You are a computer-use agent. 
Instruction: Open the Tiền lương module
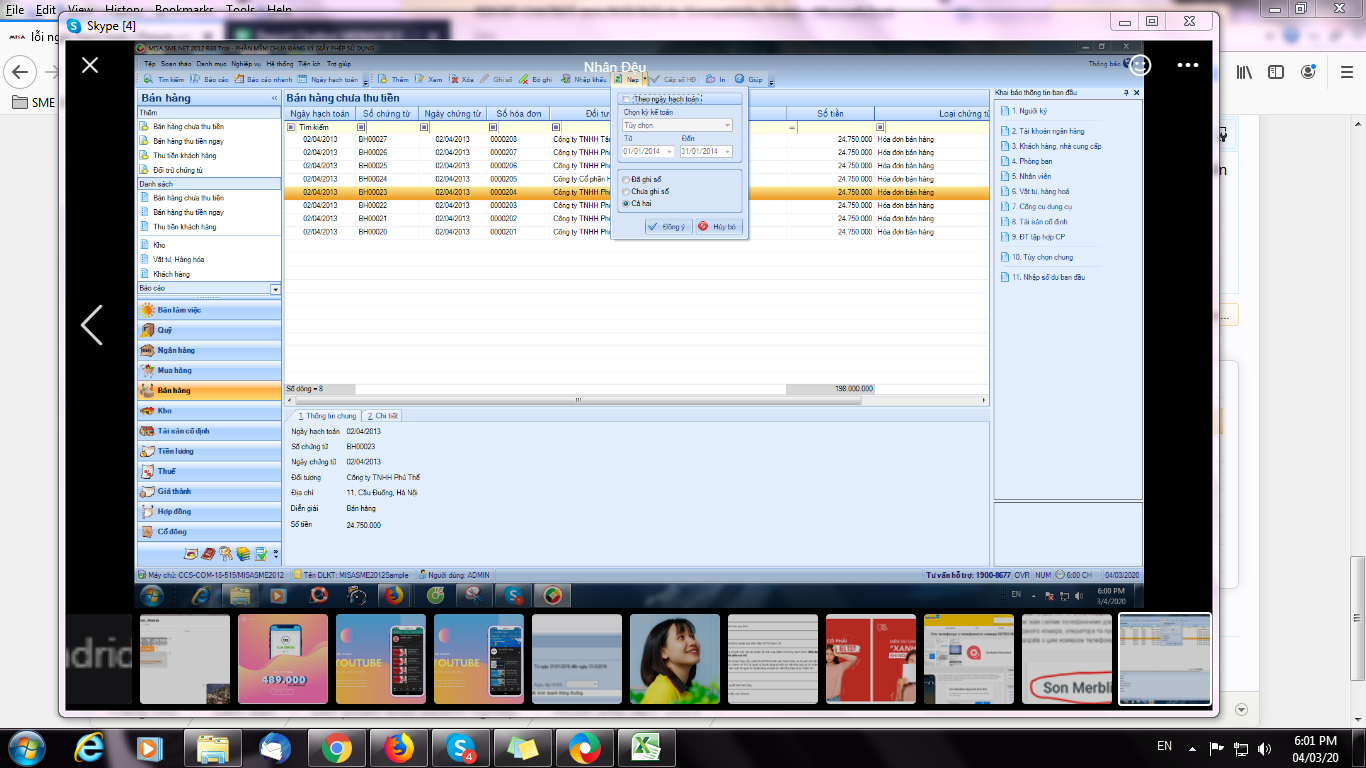click(209, 451)
